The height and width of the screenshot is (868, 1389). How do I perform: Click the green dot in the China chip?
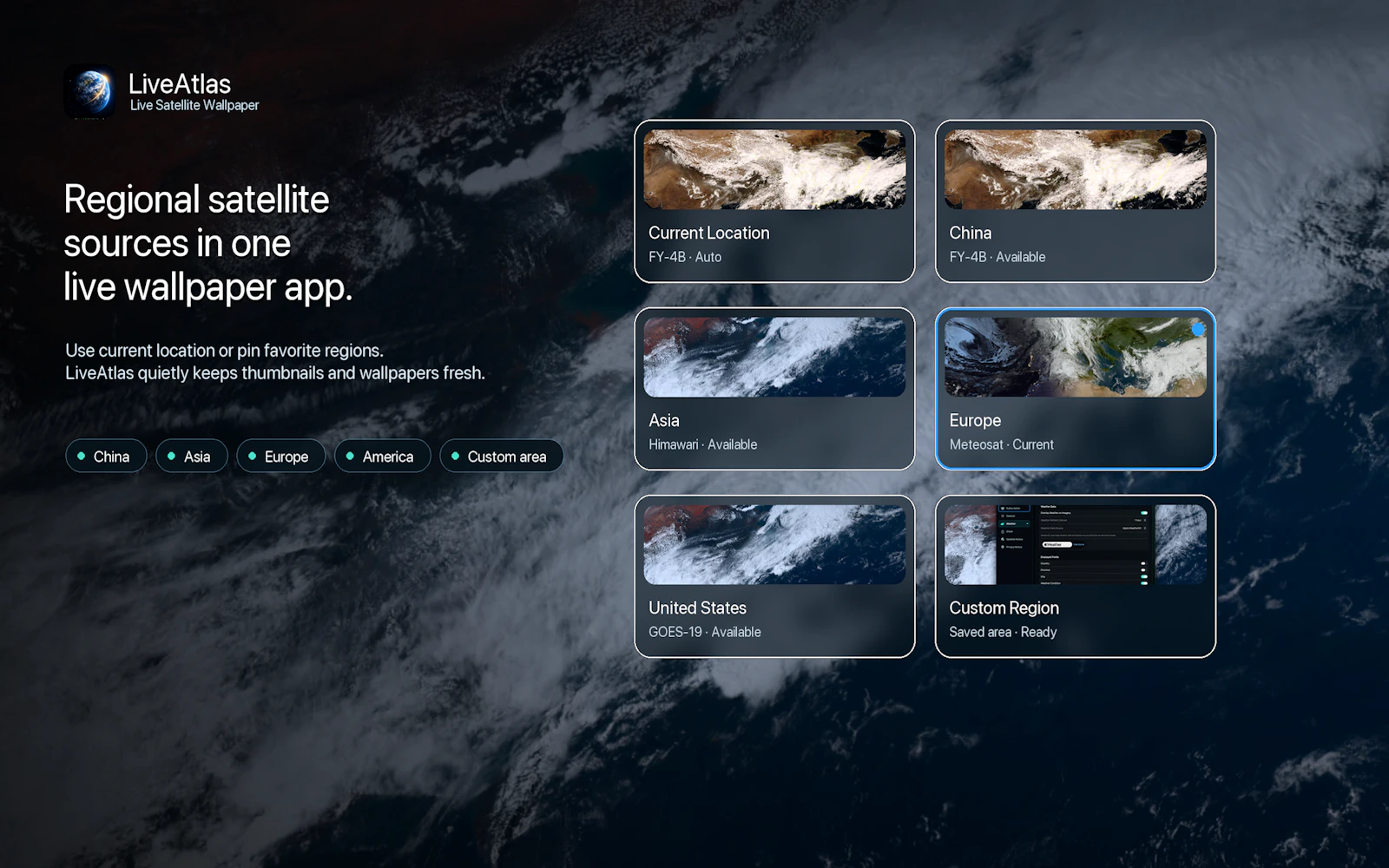tap(81, 456)
